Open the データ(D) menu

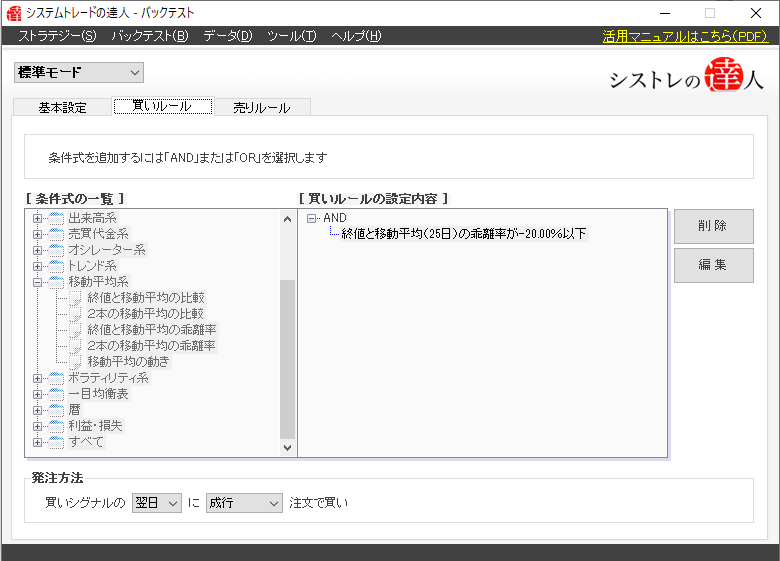(228, 36)
